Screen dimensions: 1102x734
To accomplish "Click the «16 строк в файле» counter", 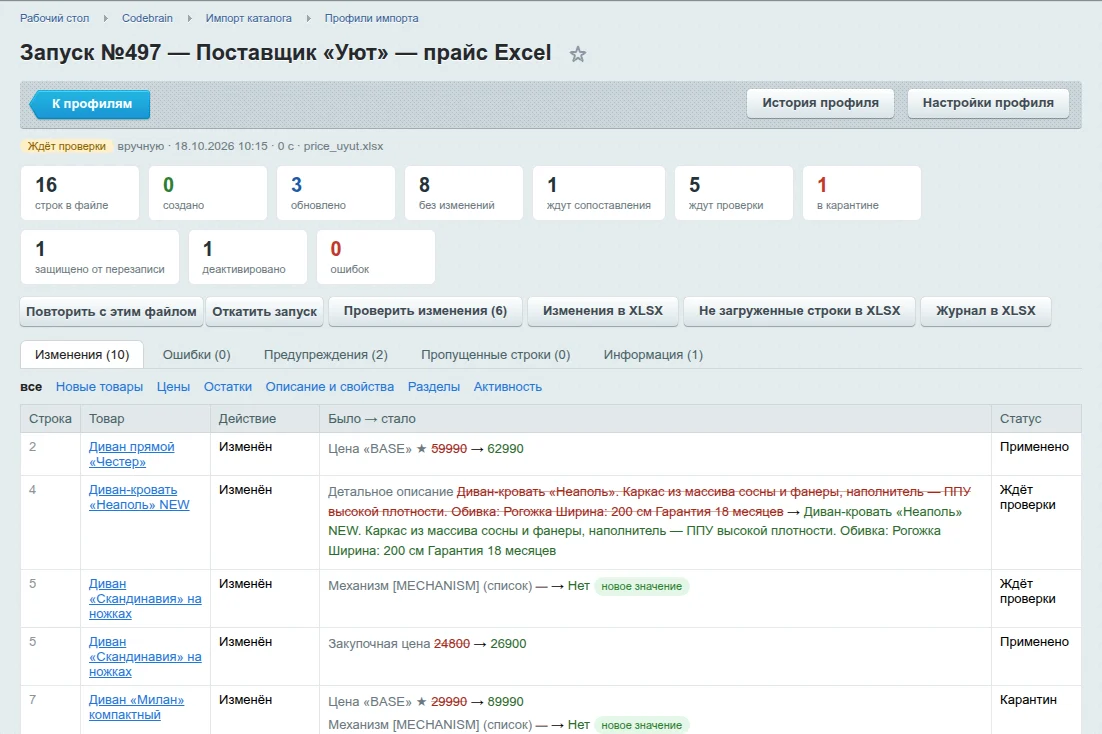I will pos(80,193).
